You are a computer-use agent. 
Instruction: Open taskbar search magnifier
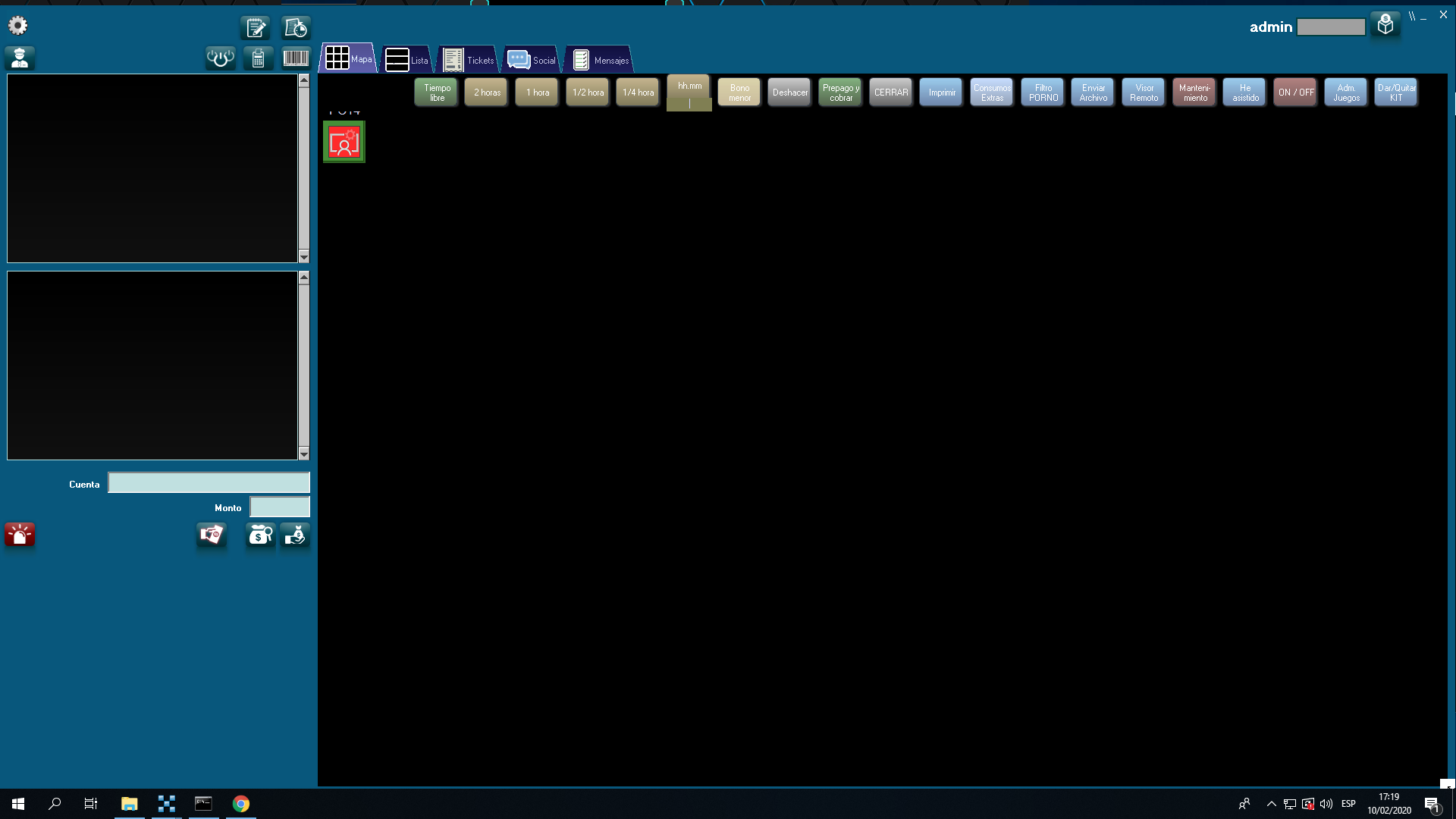click(55, 804)
